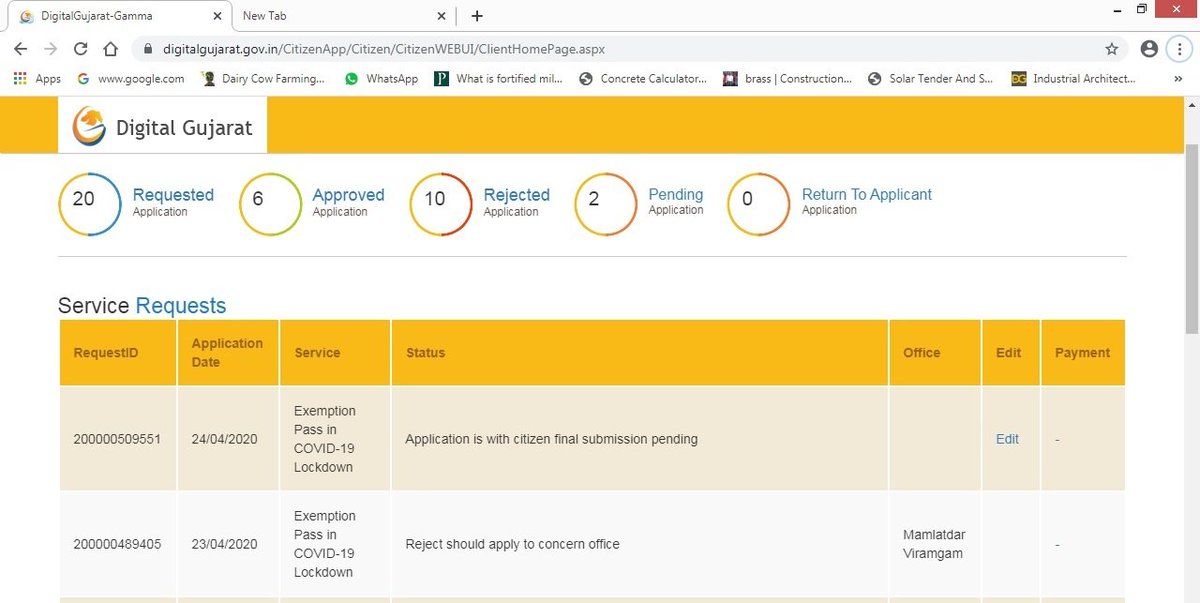
Task: Open www.google.com bookmark
Action: point(131,78)
